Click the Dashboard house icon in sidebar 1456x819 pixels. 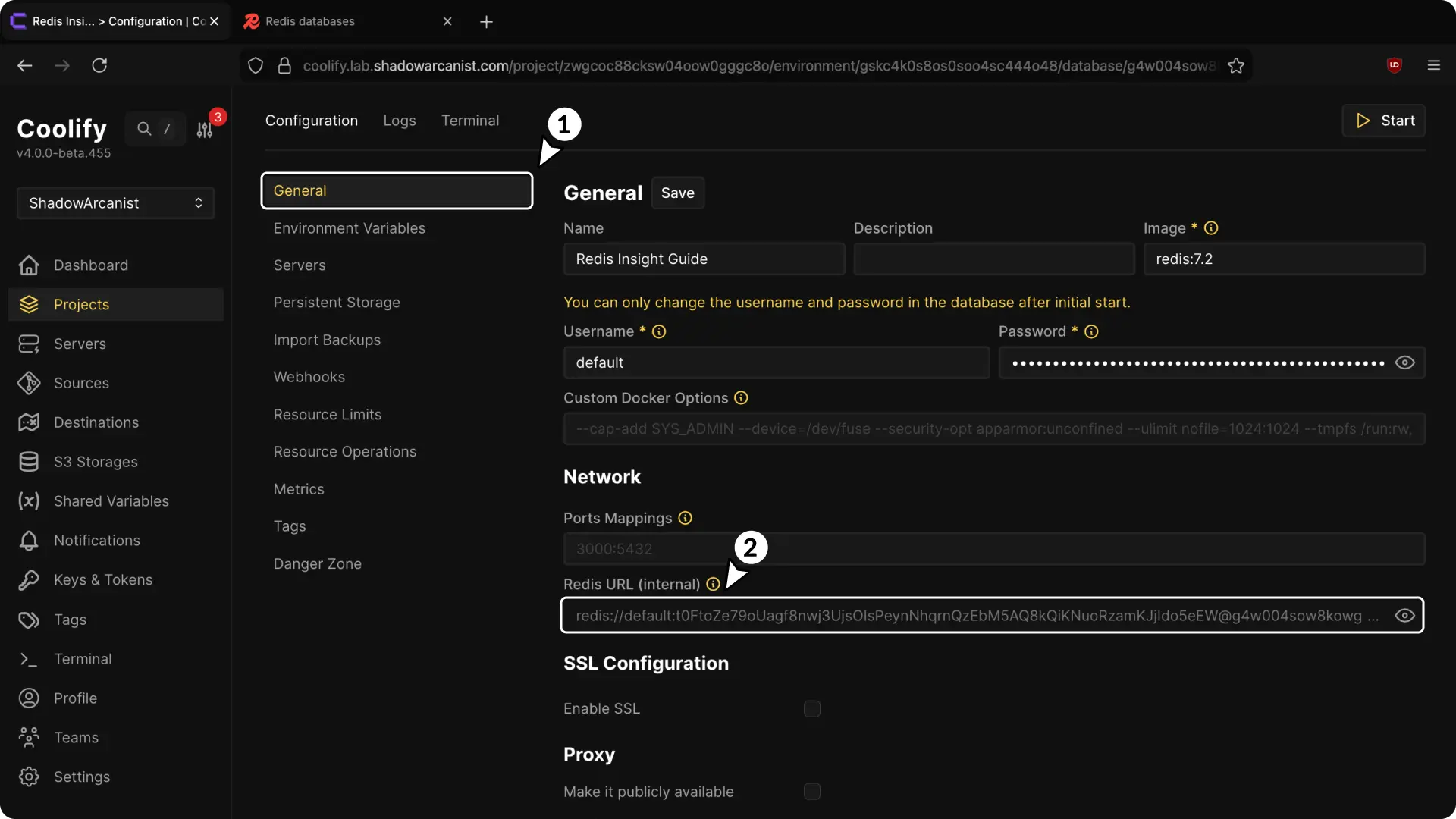29,265
